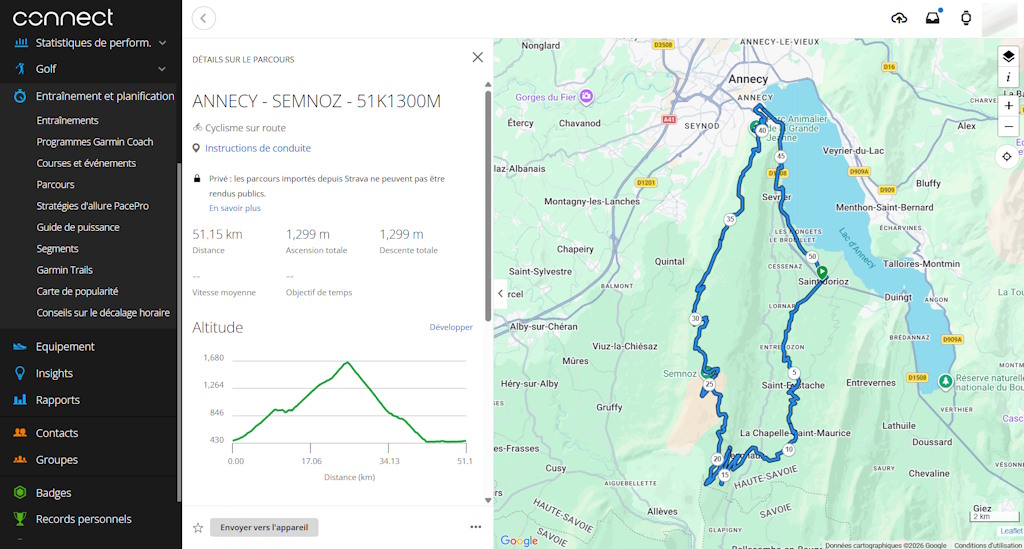Mark course as favorite with star
This screenshot has height=549, width=1024.
198,527
